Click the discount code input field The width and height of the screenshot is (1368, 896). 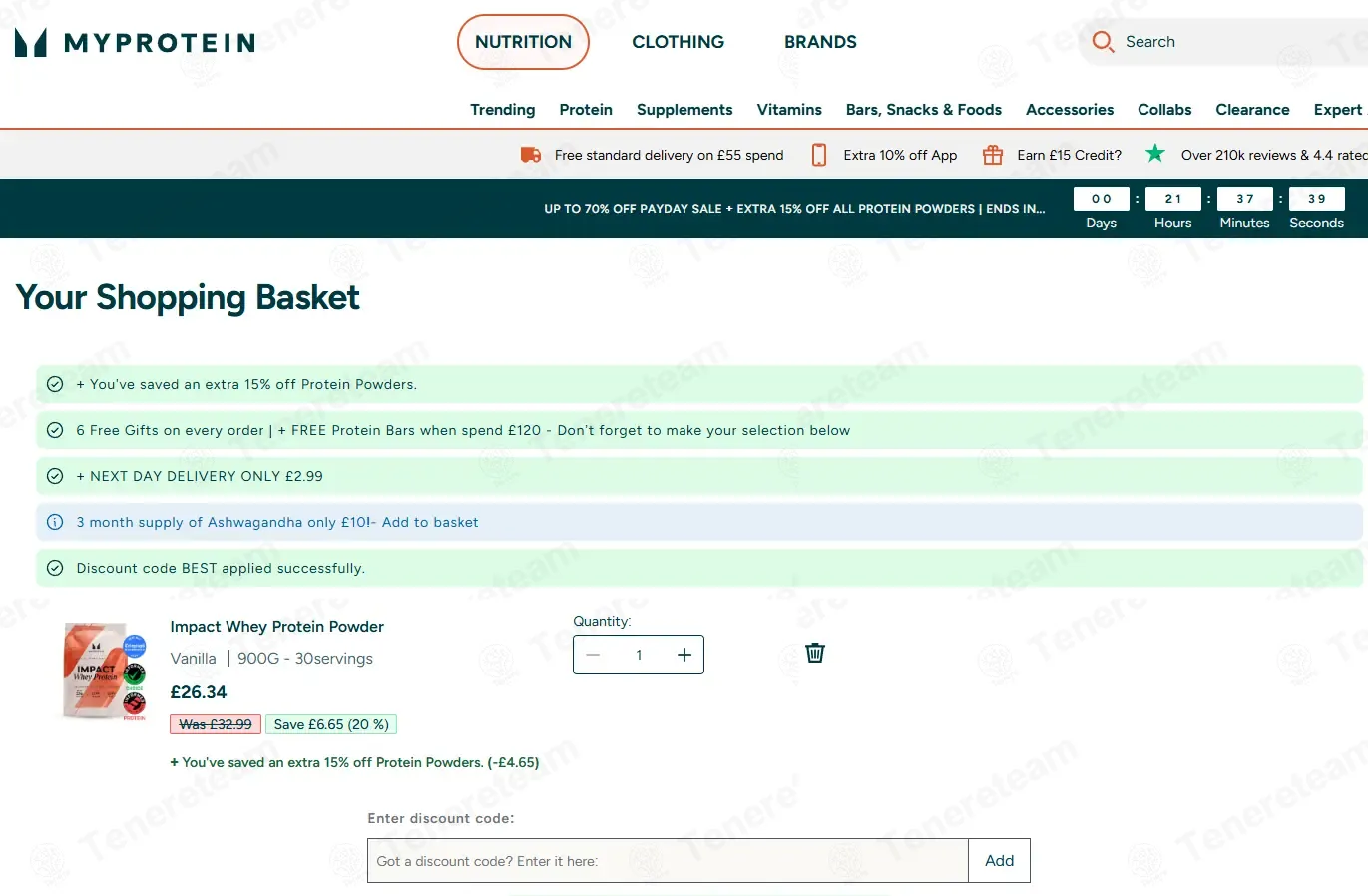click(x=668, y=861)
